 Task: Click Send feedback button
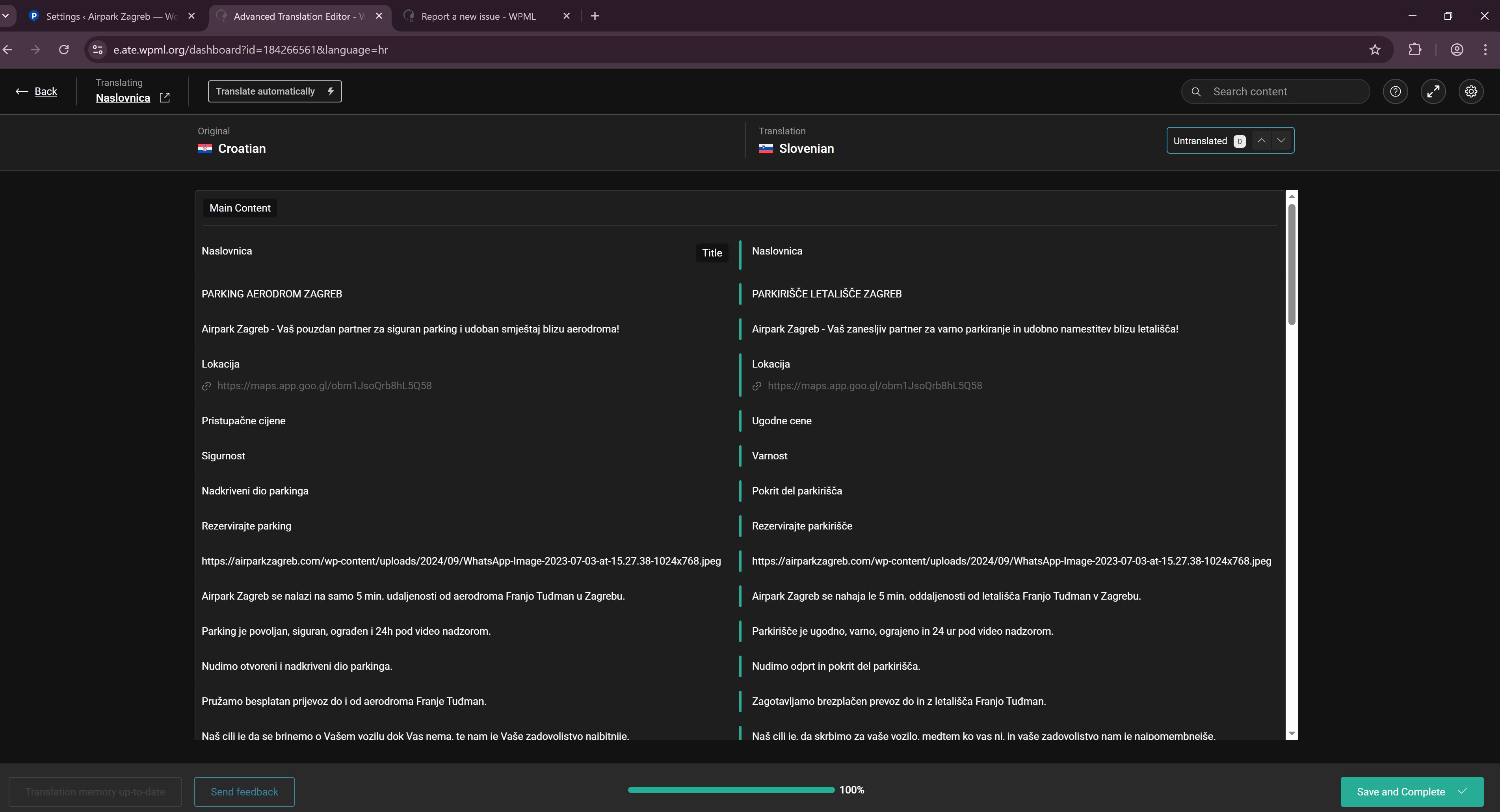tap(244, 792)
